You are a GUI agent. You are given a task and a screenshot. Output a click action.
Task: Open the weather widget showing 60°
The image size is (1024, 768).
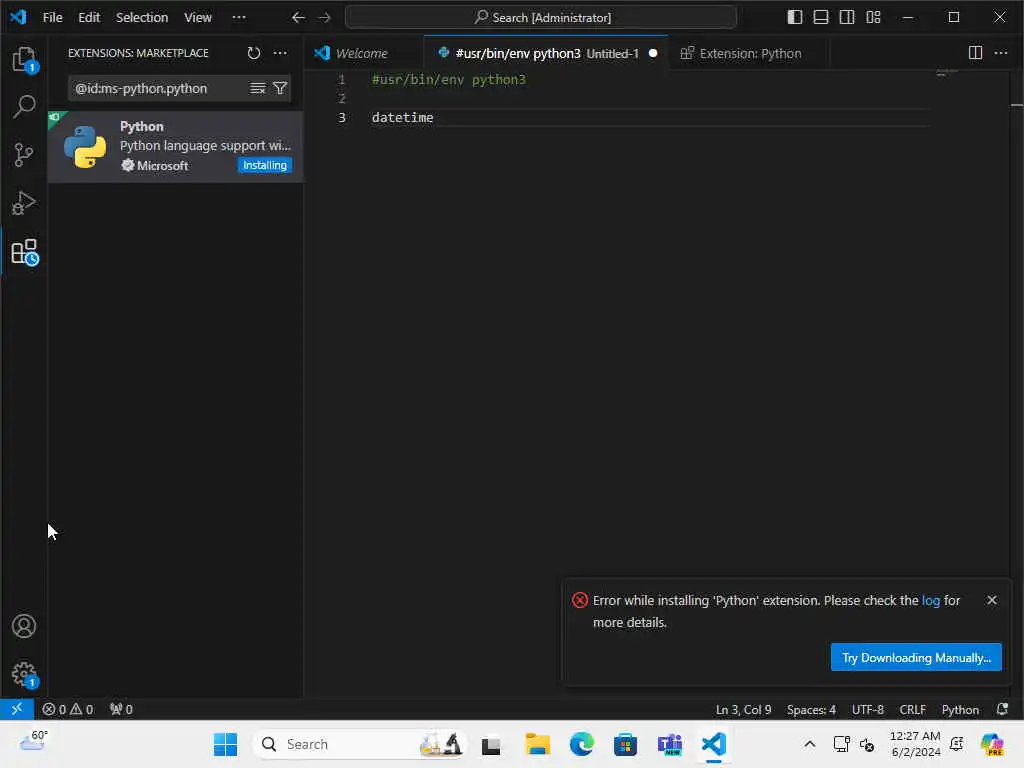tap(34, 741)
